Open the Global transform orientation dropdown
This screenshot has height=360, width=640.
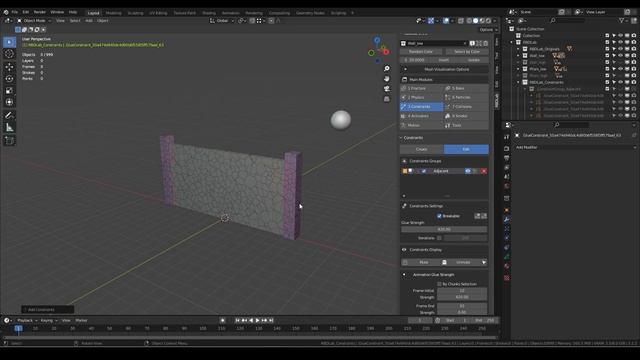click(222, 20)
